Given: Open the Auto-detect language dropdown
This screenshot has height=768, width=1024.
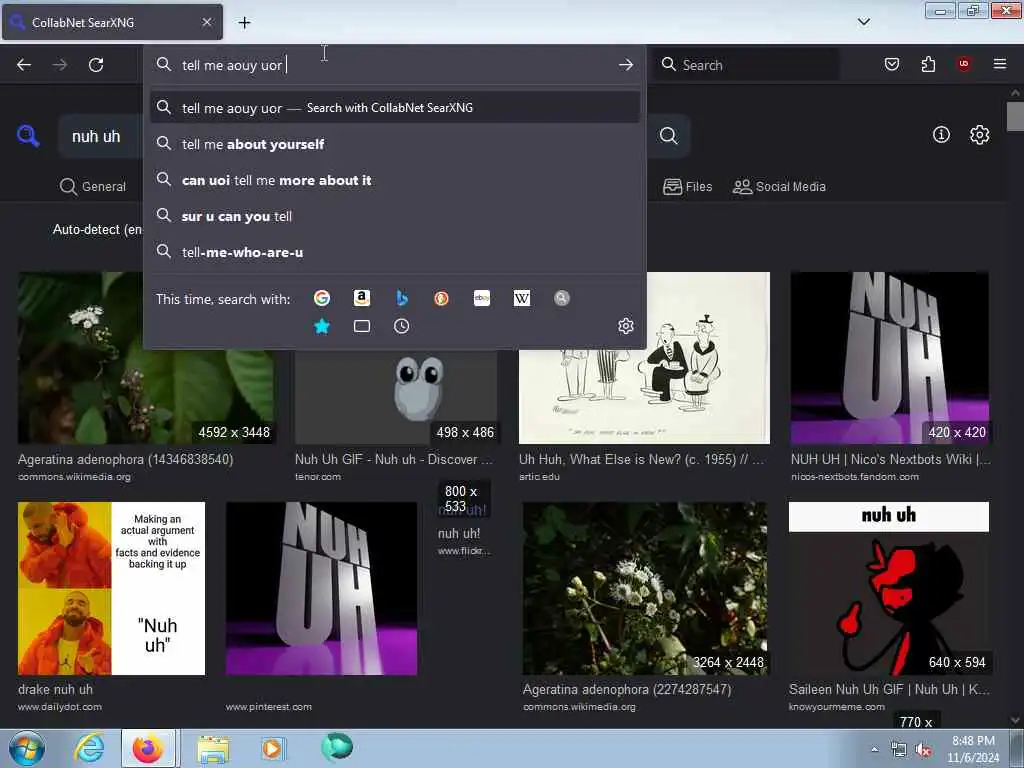Looking at the screenshot, I should click(x=98, y=229).
